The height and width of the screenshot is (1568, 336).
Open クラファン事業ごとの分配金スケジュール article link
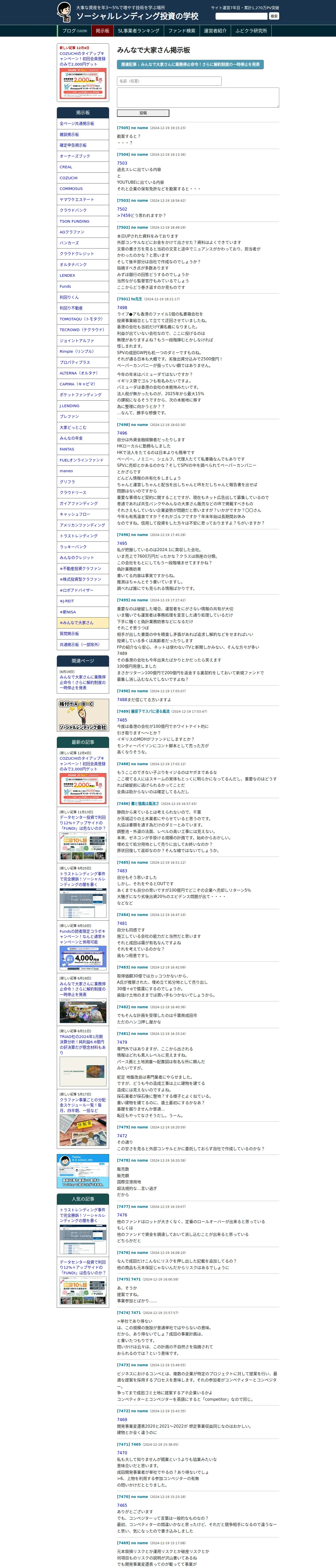point(82,1105)
